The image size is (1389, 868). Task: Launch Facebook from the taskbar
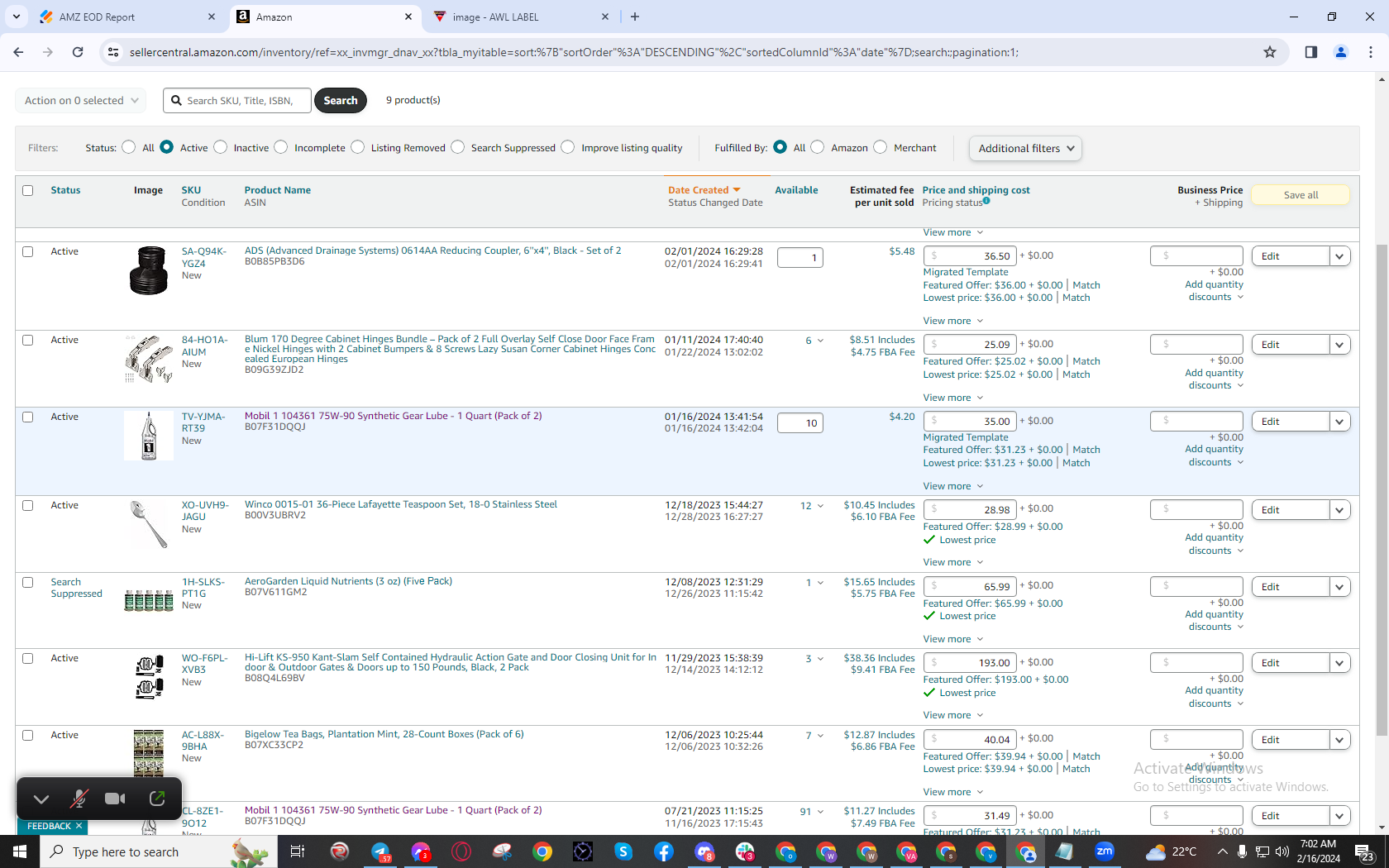[x=664, y=851]
